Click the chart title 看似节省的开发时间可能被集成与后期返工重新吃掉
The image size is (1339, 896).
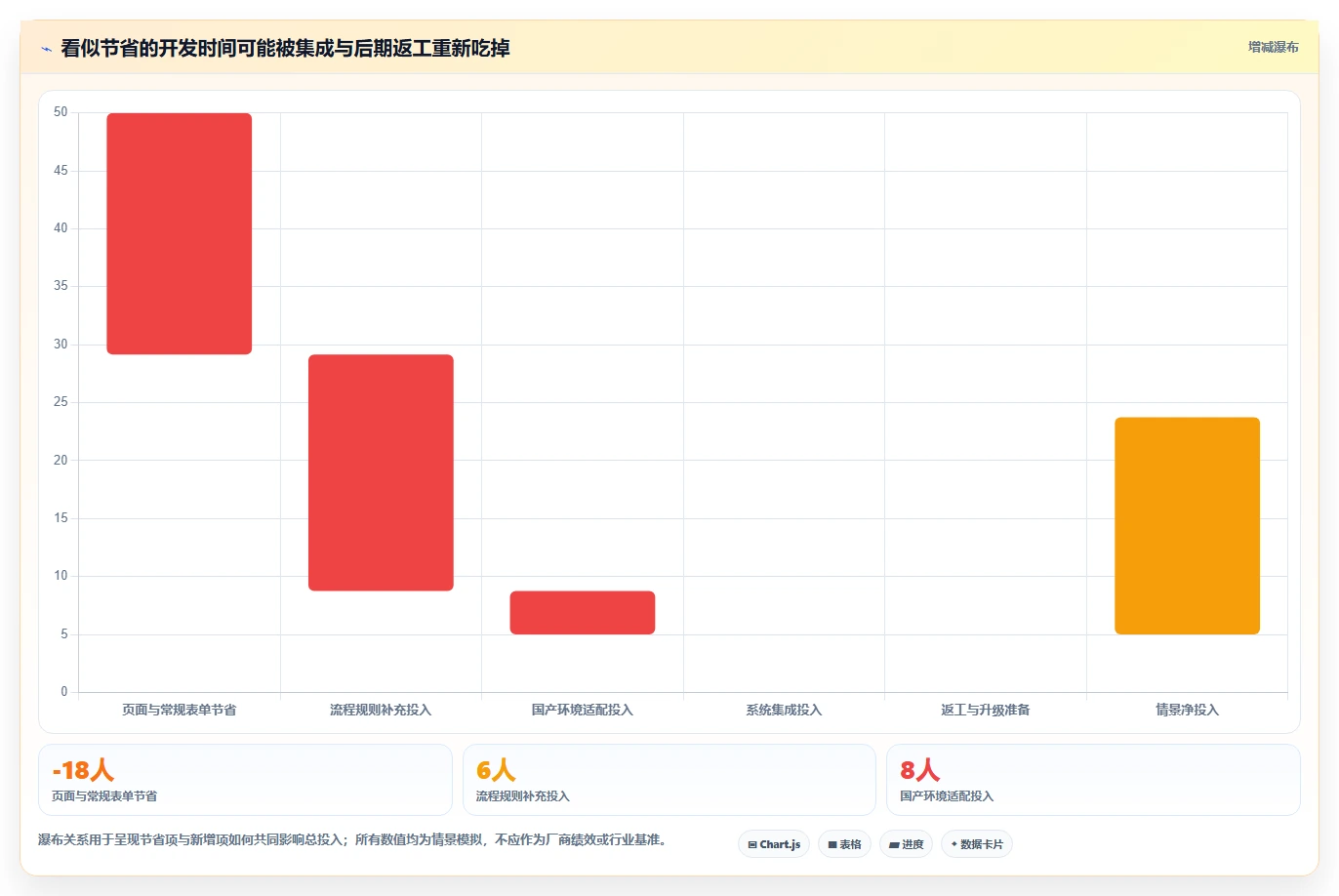point(285,48)
